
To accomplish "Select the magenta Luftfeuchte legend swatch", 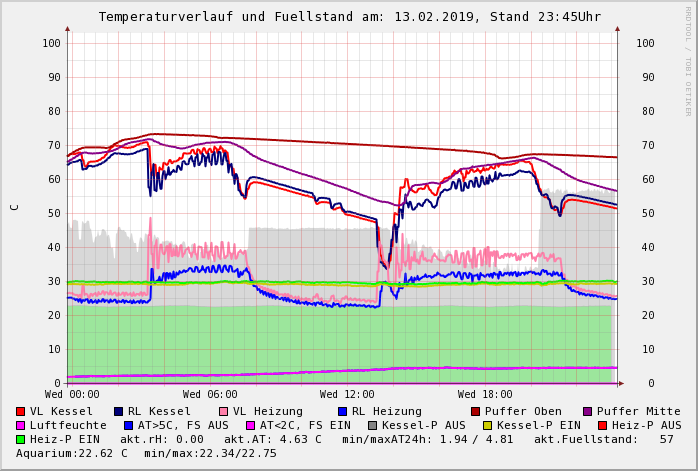I will click(21, 425).
